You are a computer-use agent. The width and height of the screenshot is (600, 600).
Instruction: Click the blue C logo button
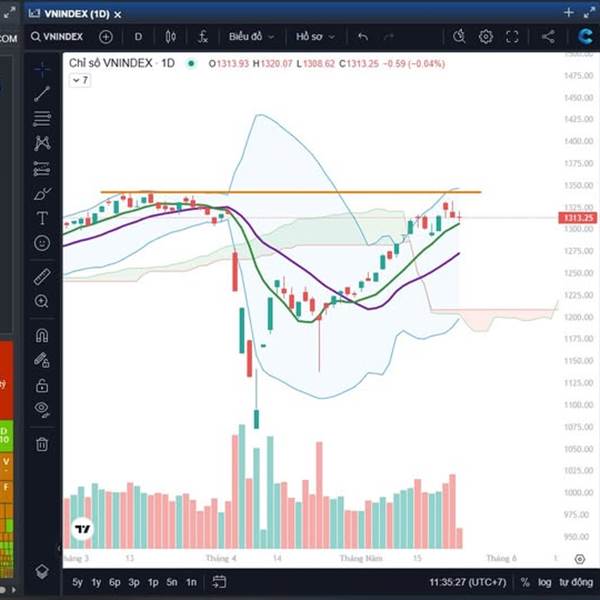click(585, 37)
